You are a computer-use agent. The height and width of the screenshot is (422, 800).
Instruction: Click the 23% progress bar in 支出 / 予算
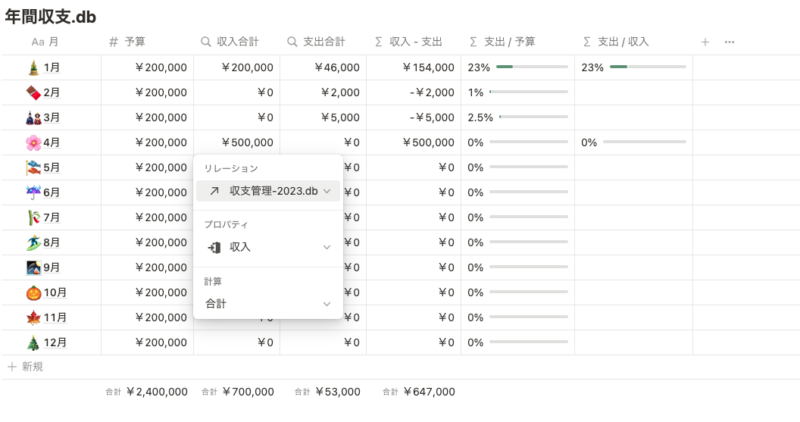(532, 67)
